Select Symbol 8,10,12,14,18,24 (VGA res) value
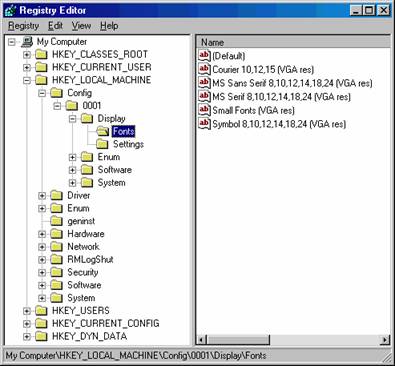The width and height of the screenshot is (395, 366). click(x=279, y=124)
